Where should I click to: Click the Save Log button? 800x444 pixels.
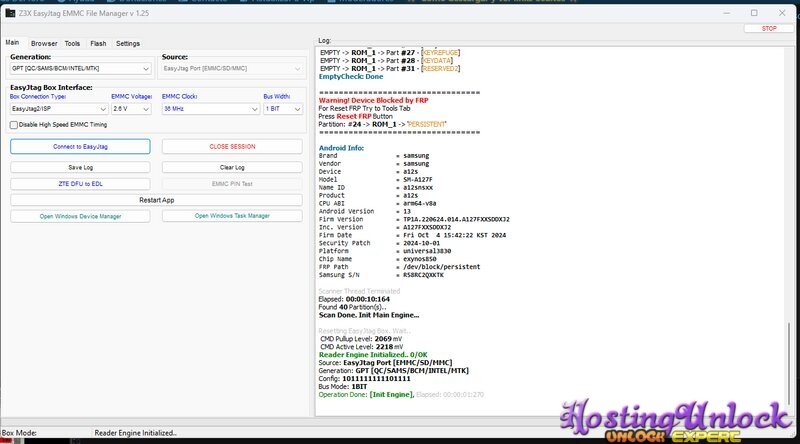tap(80, 167)
